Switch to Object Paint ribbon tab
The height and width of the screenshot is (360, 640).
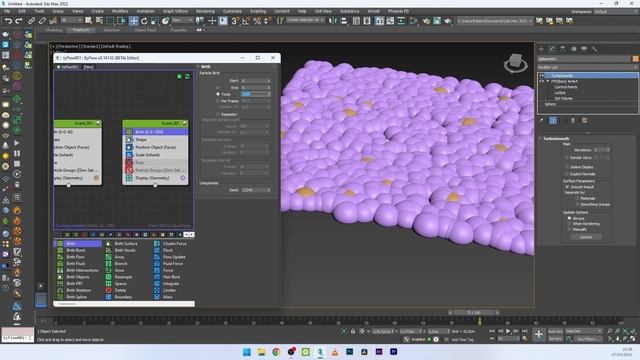pyautogui.click(x=145, y=30)
